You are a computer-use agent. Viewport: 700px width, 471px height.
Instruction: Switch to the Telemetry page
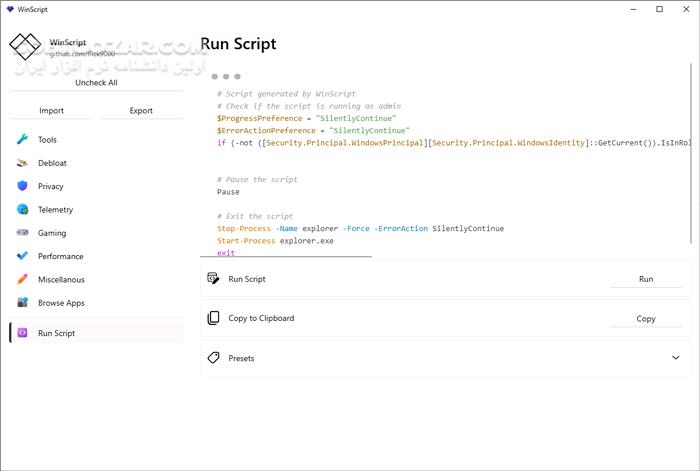point(96,209)
